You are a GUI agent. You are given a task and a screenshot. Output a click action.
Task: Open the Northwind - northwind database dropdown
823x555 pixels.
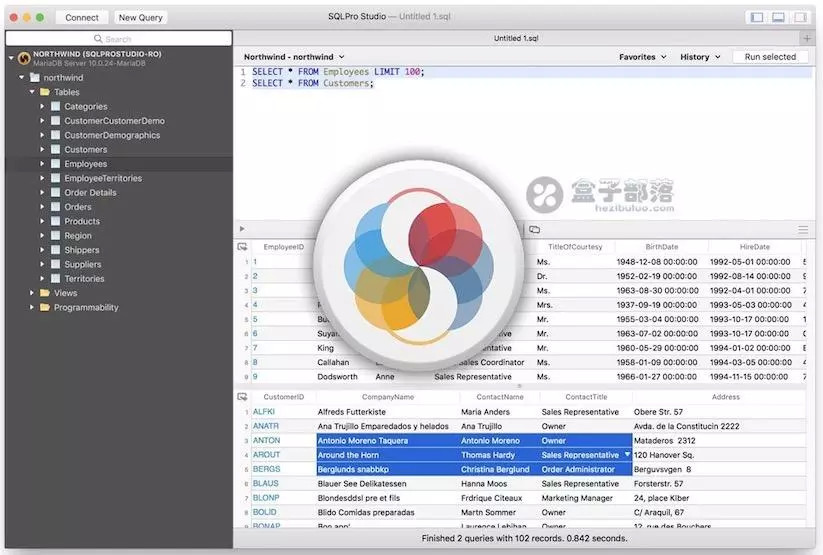(294, 57)
